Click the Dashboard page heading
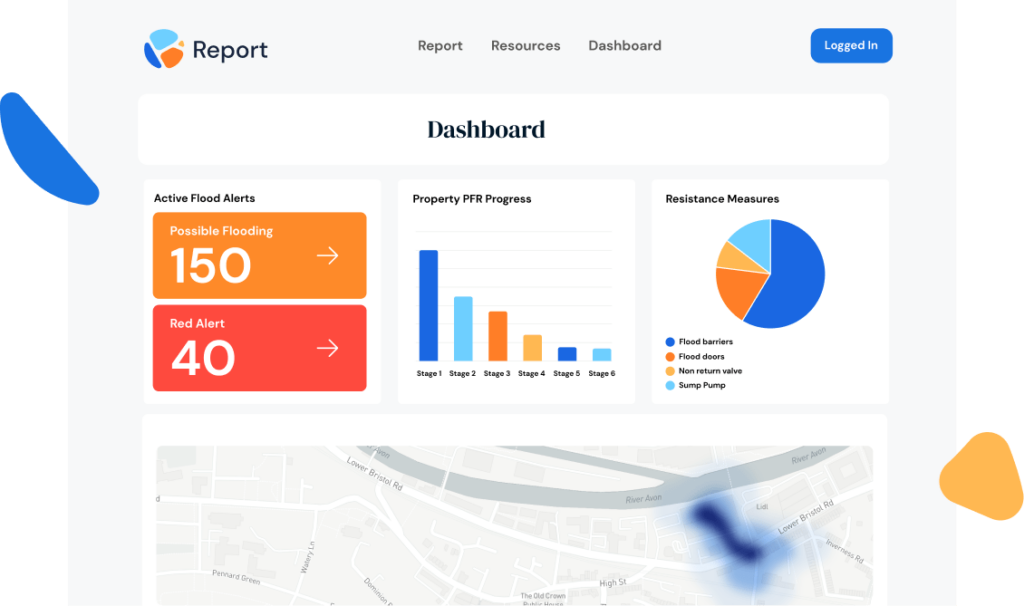This screenshot has height=606, width=1024. pyautogui.click(x=487, y=129)
